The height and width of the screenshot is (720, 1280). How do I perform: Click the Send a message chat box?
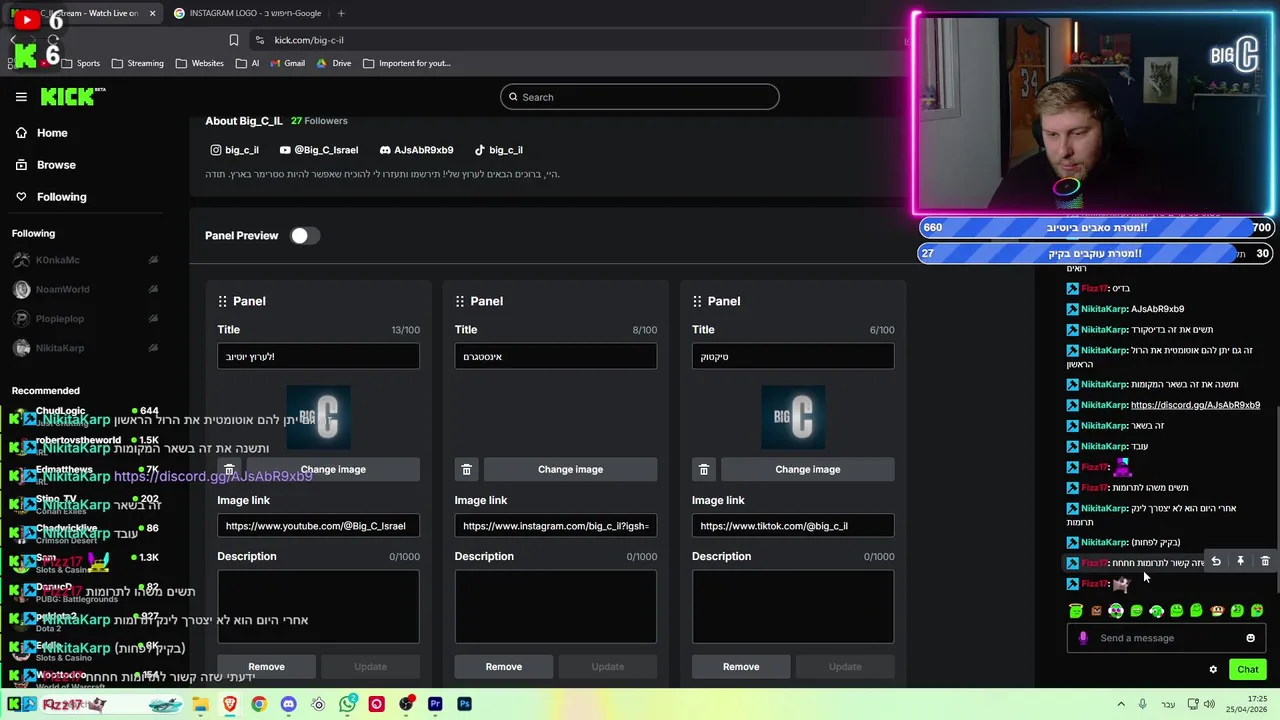(x=1166, y=638)
